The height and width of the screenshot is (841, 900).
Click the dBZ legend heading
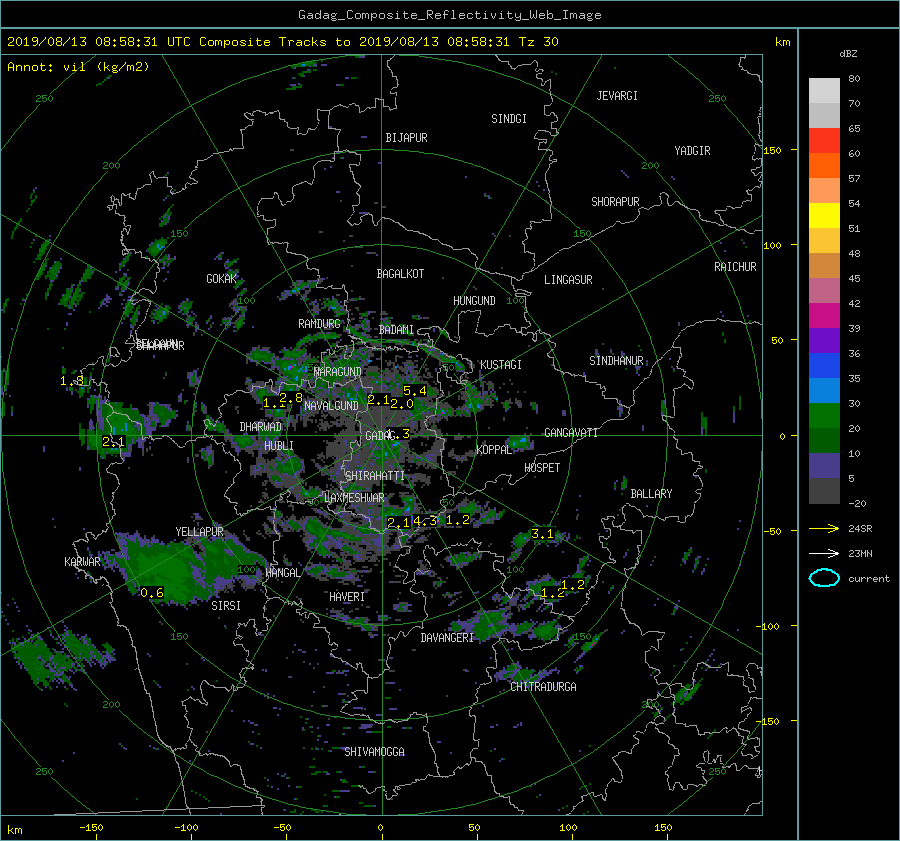click(848, 53)
